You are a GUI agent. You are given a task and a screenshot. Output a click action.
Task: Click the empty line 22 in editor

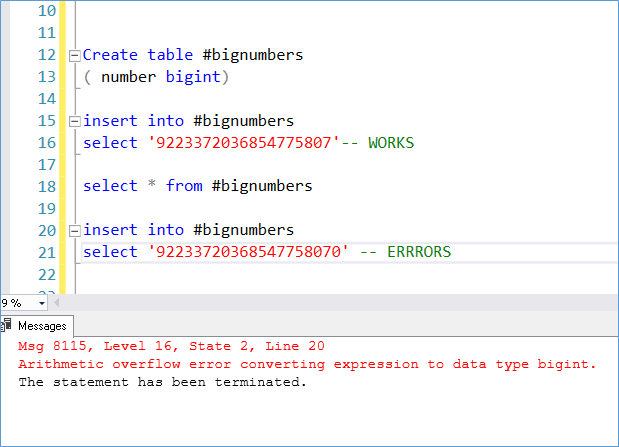(x=347, y=274)
